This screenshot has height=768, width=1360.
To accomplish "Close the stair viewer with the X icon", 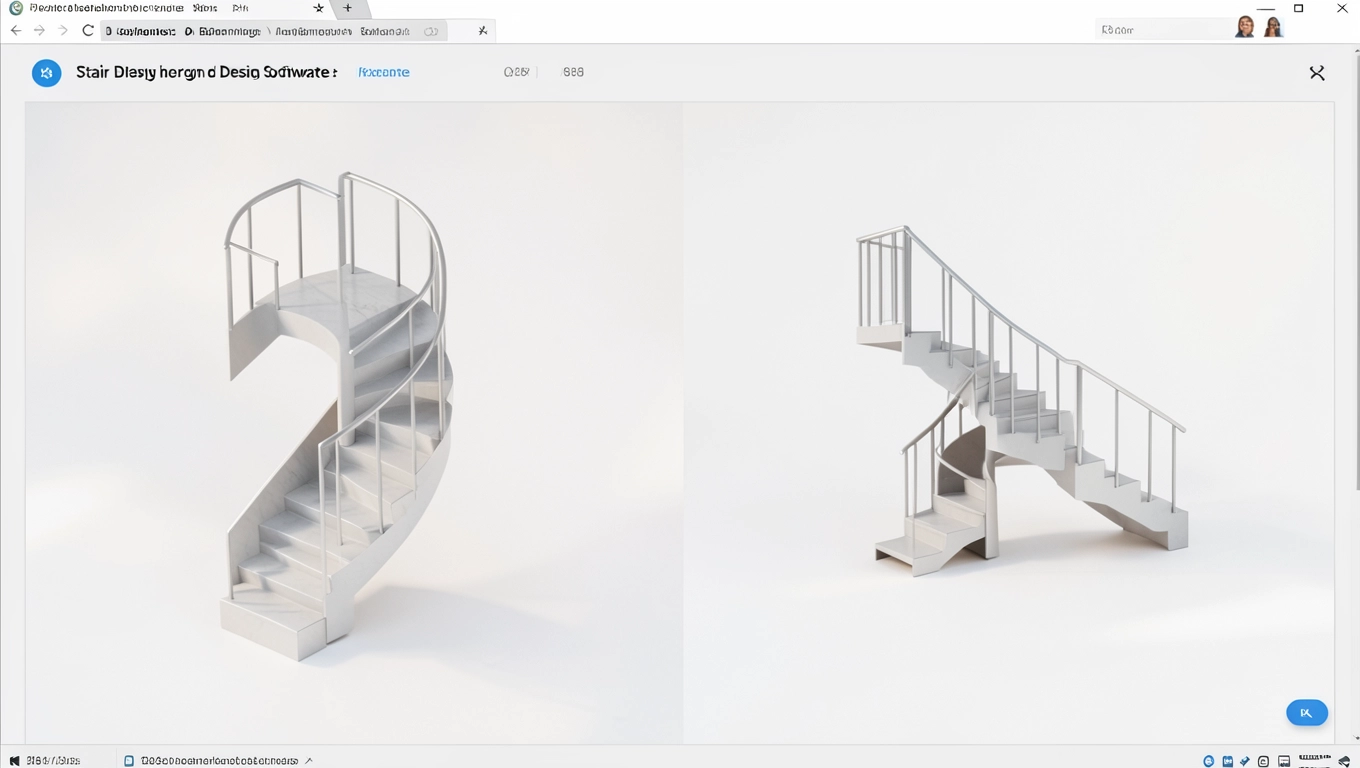I will (x=1316, y=73).
